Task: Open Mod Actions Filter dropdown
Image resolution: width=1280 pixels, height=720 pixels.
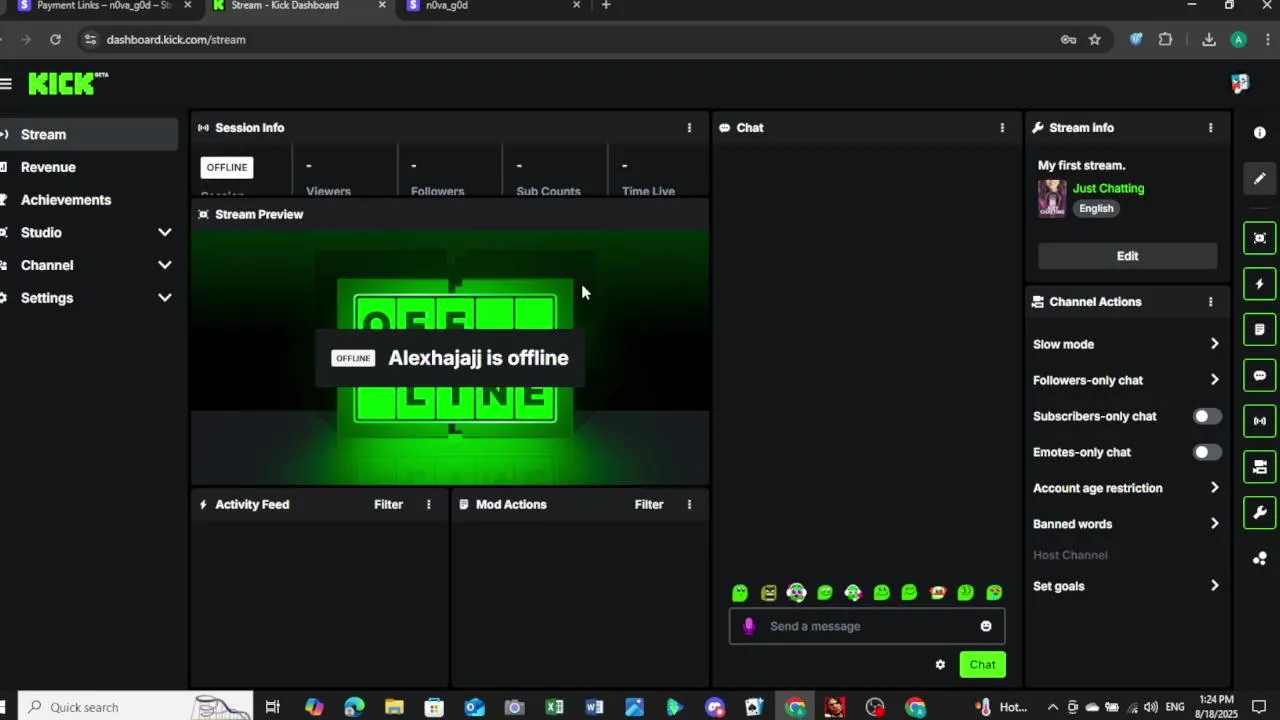Action: (649, 505)
